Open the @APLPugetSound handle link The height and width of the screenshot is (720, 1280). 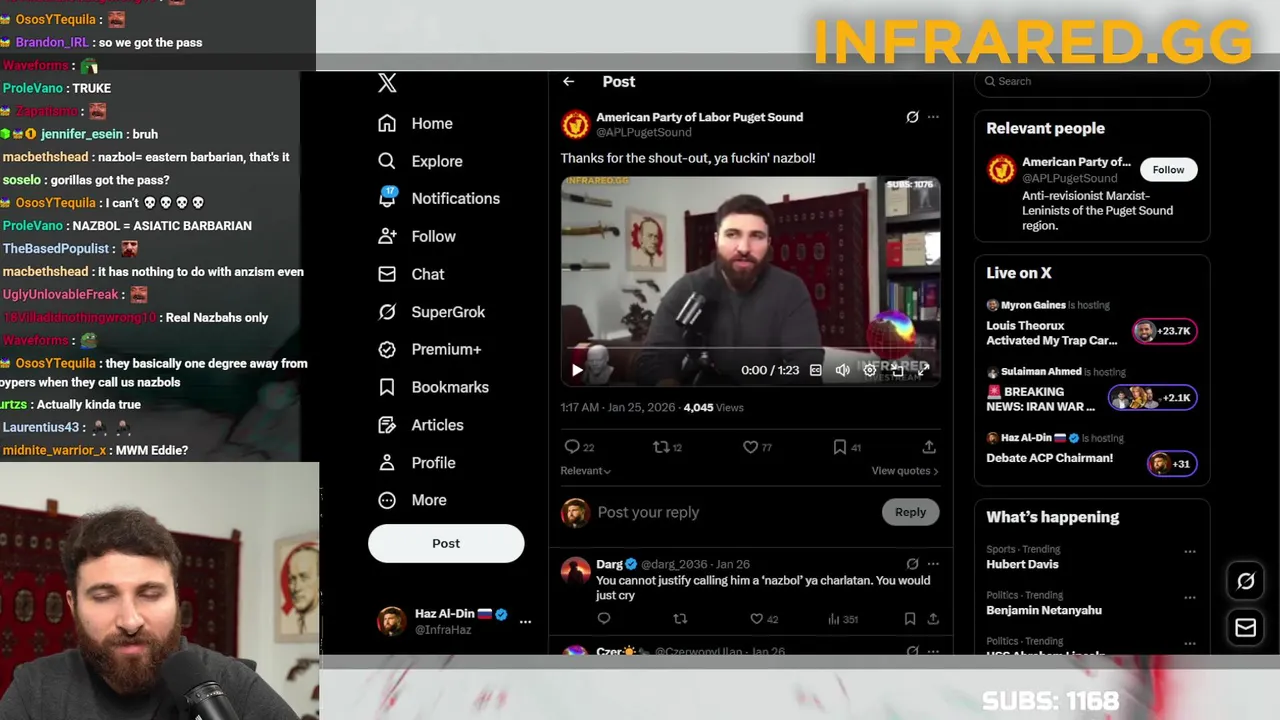pos(644,132)
